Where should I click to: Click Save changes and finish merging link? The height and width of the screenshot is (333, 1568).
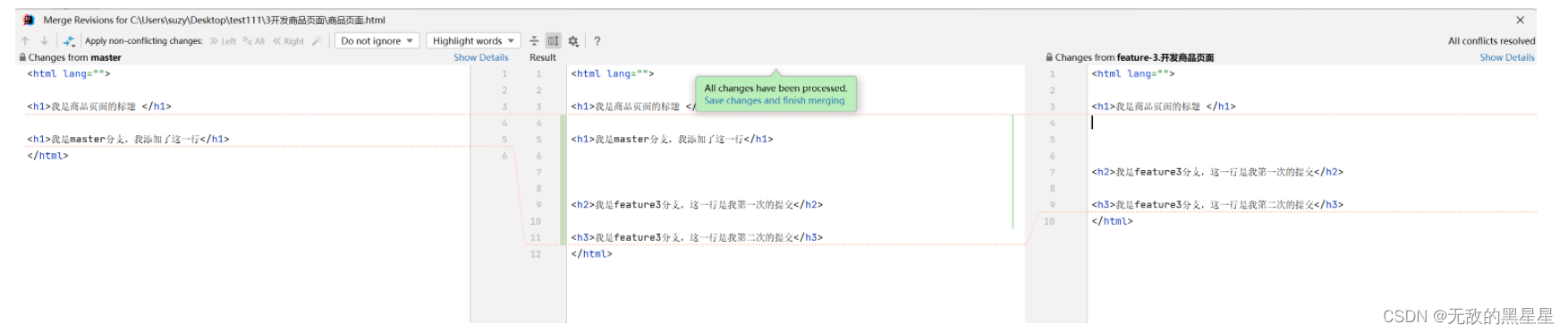pos(774,100)
